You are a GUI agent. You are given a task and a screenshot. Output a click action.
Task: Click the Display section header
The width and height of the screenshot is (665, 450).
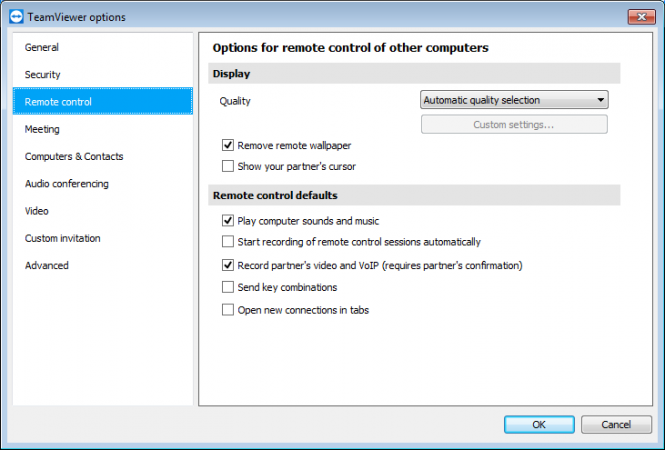pyautogui.click(x=414, y=73)
